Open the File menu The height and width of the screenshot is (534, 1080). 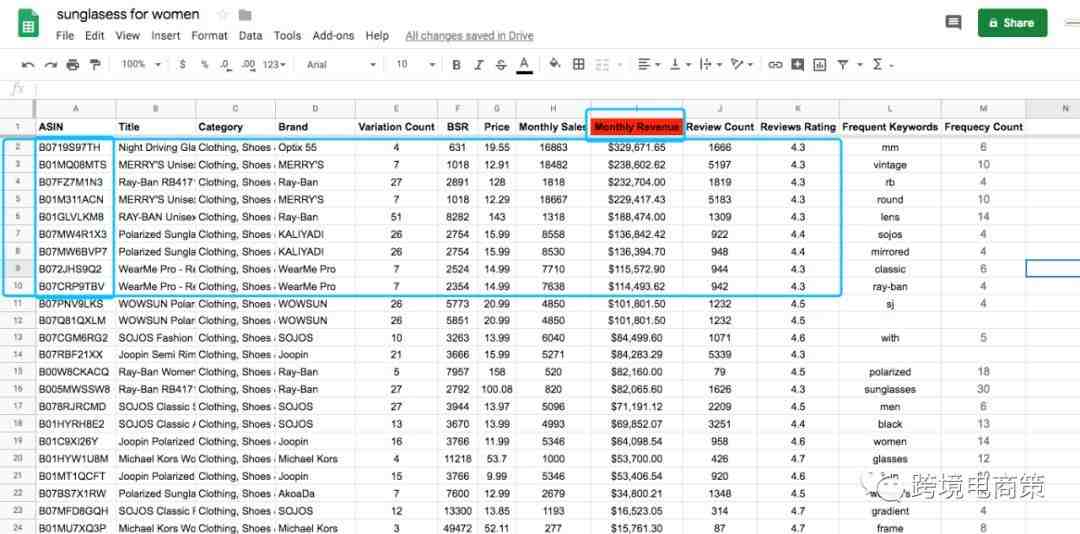pyautogui.click(x=65, y=36)
